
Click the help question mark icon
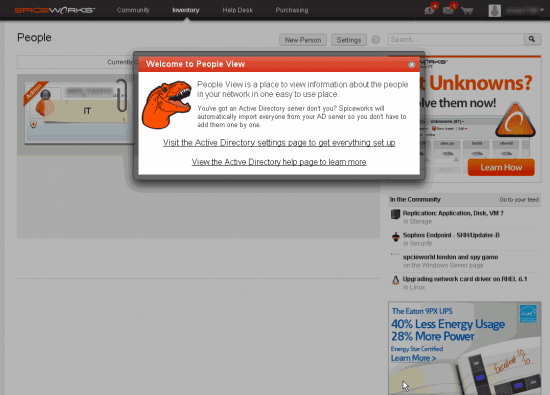376,40
